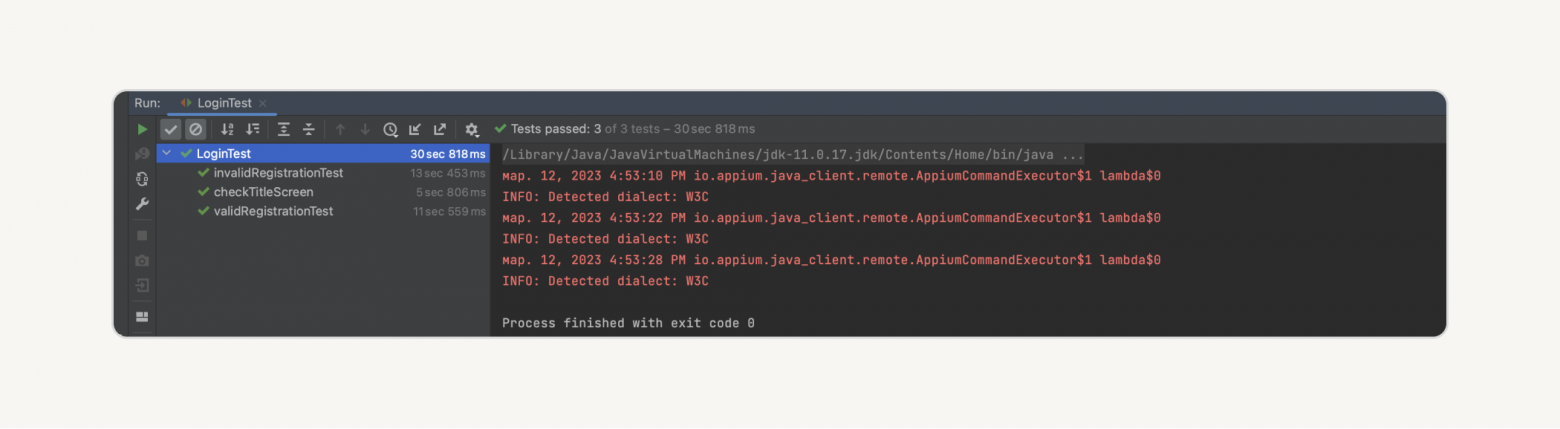Click the Expand All tests icon

click(284, 130)
